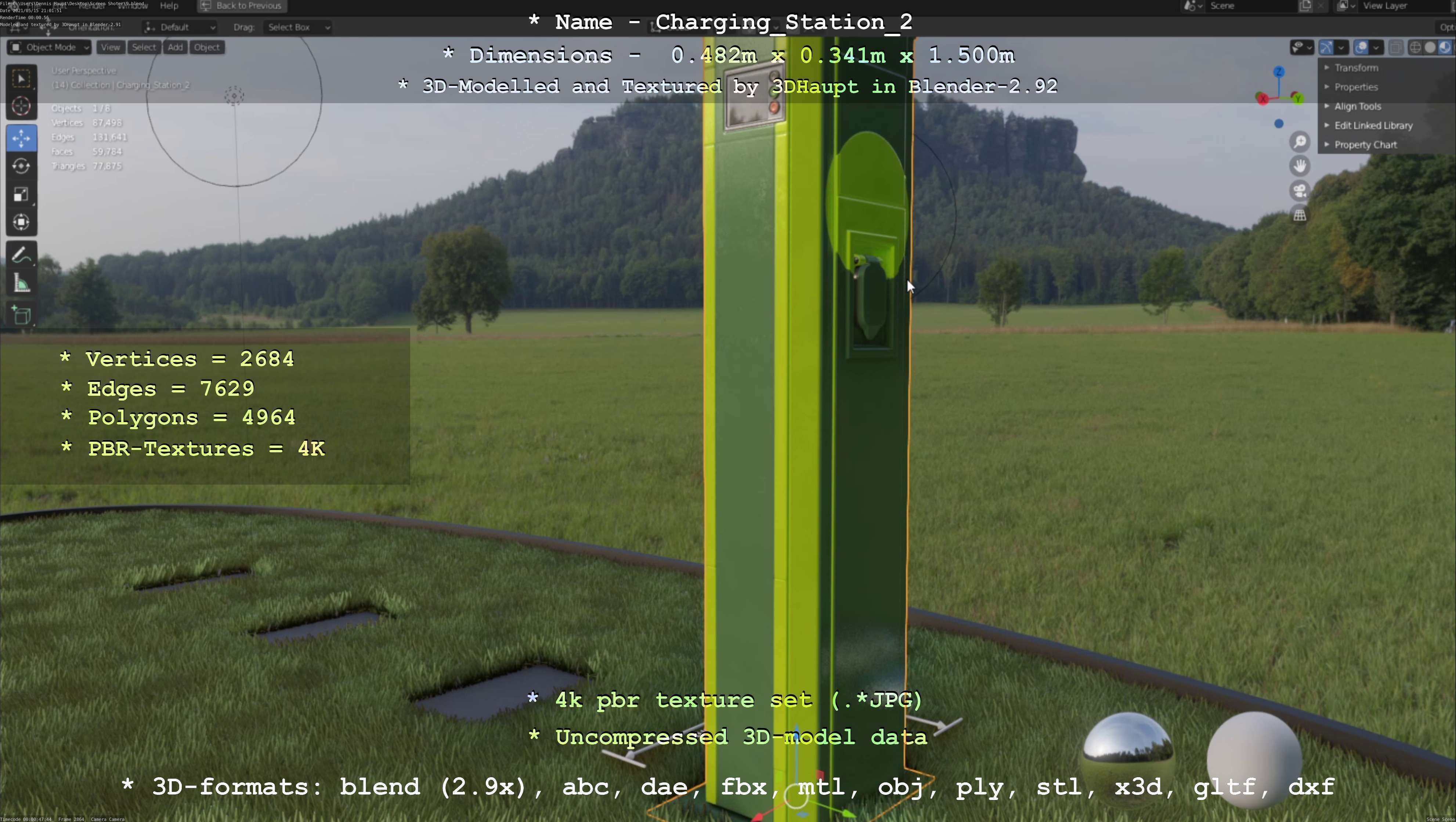Toggle camera view with camera icon
1456x822 pixels.
(x=1300, y=191)
